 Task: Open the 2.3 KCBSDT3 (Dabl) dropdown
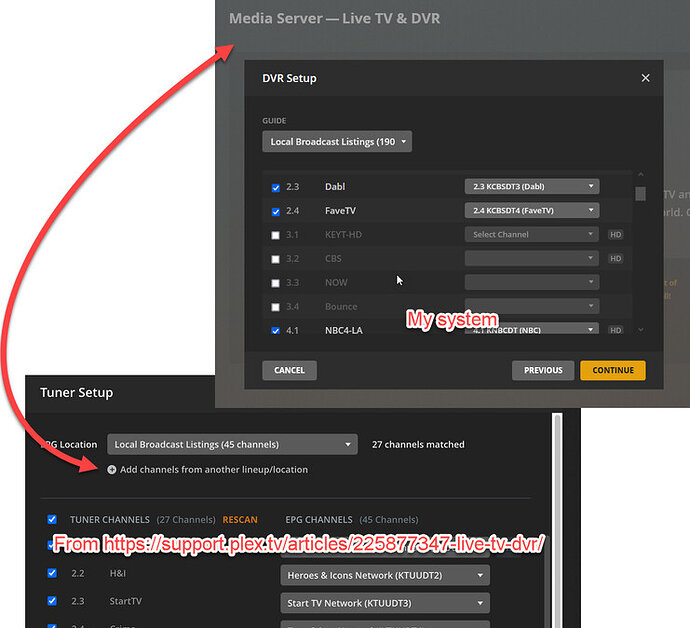tap(532, 187)
